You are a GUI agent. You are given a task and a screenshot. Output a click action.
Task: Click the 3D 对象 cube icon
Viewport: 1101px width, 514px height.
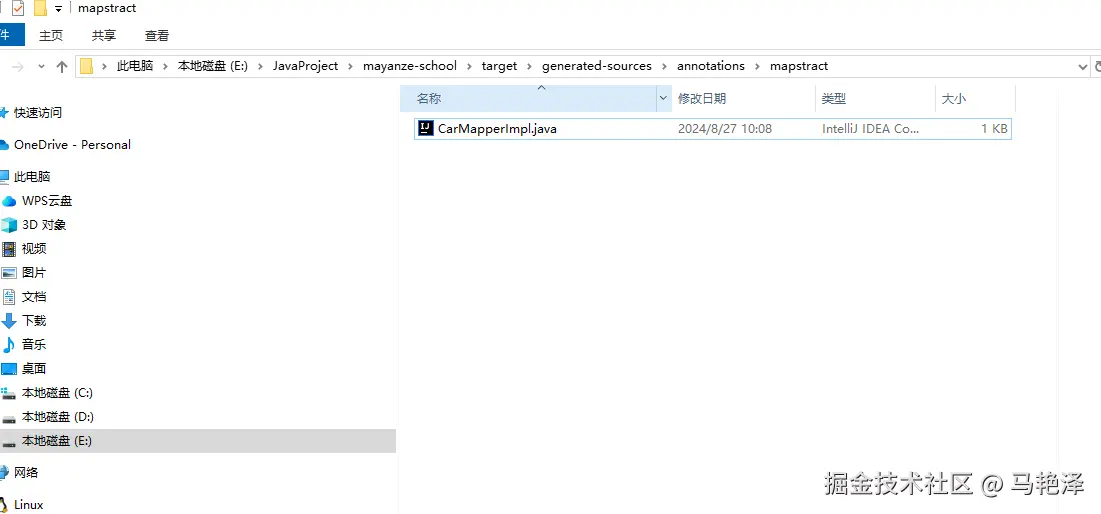tap(8, 225)
